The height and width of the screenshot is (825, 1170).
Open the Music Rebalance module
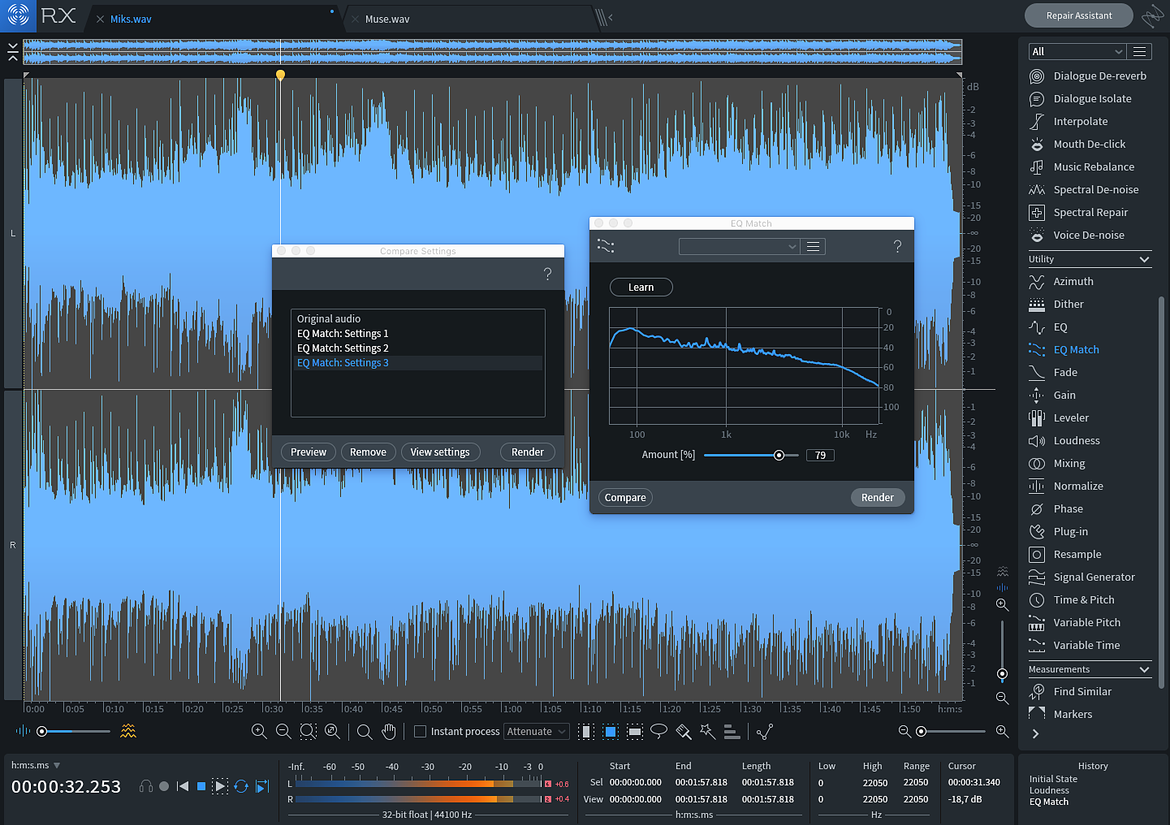coord(1083,167)
